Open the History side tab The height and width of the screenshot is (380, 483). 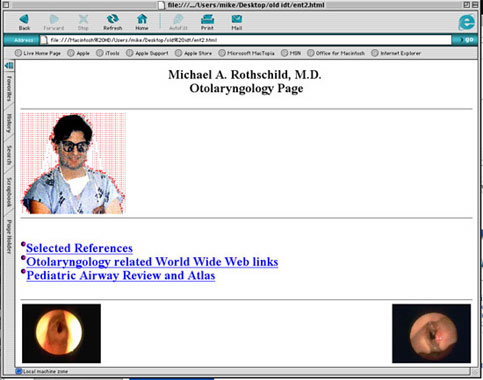9,123
